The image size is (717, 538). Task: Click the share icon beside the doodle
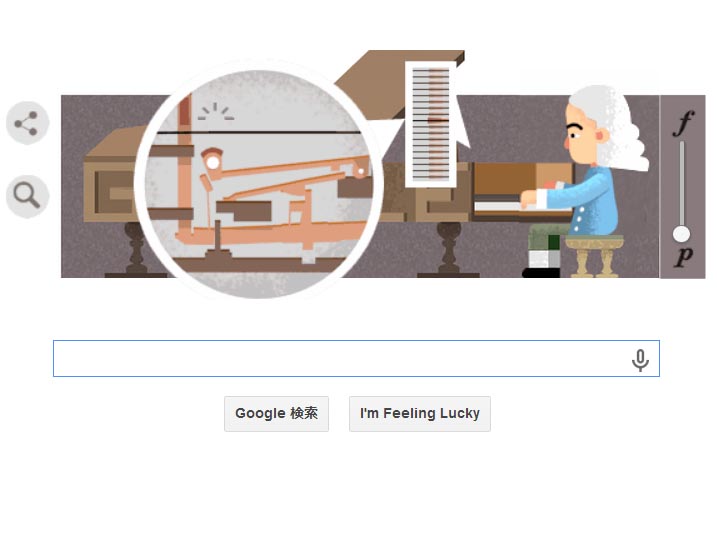tap(27, 123)
